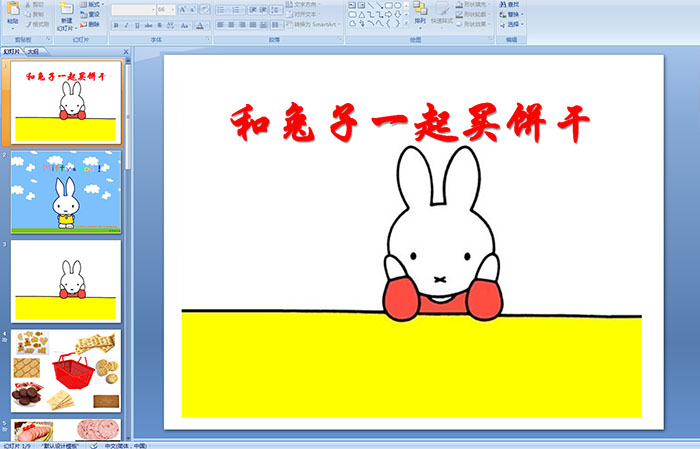The height and width of the screenshot is (449, 700).
Task: Click the Increase Indent icon
Action: (264, 10)
